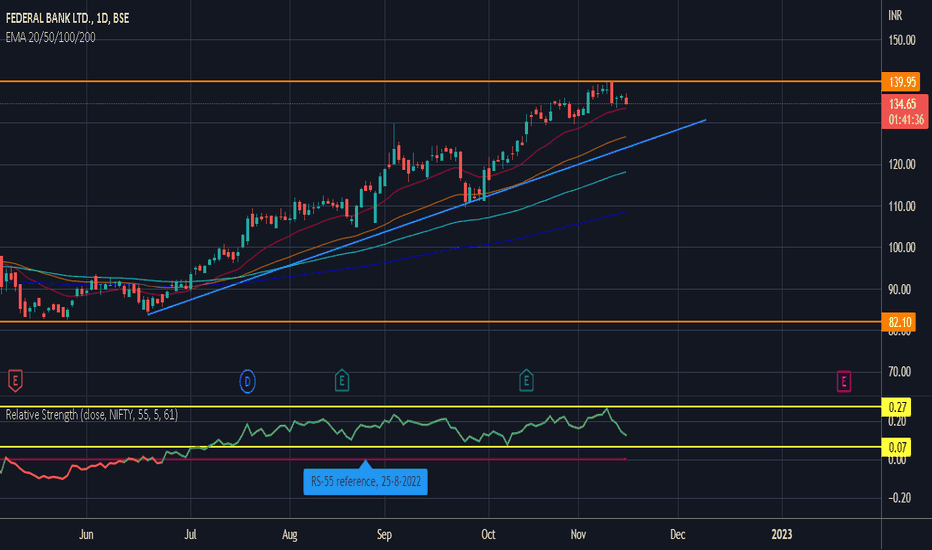Click the 120.00 price scale label
This screenshot has height=550, width=932.
click(x=901, y=165)
